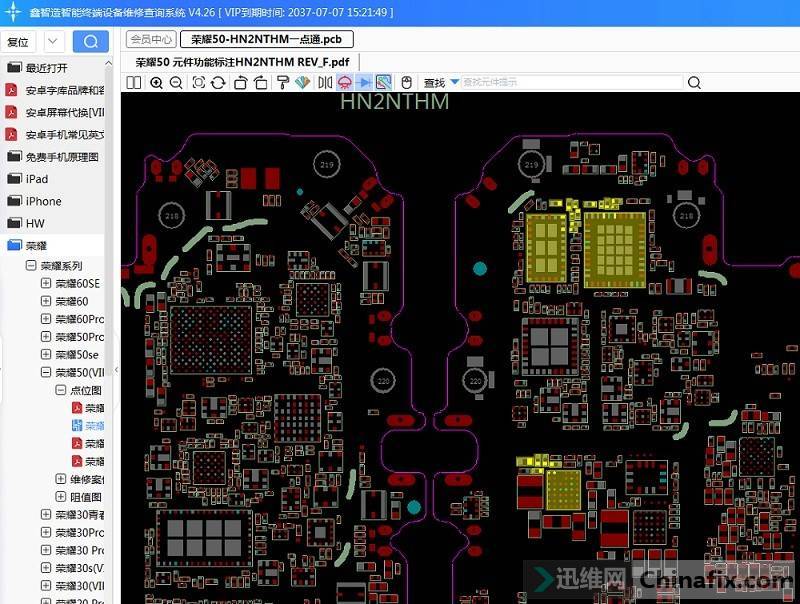This screenshot has width=800, height=604.
Task: Open the iPhone folder in sidebar
Action: [x=43, y=201]
